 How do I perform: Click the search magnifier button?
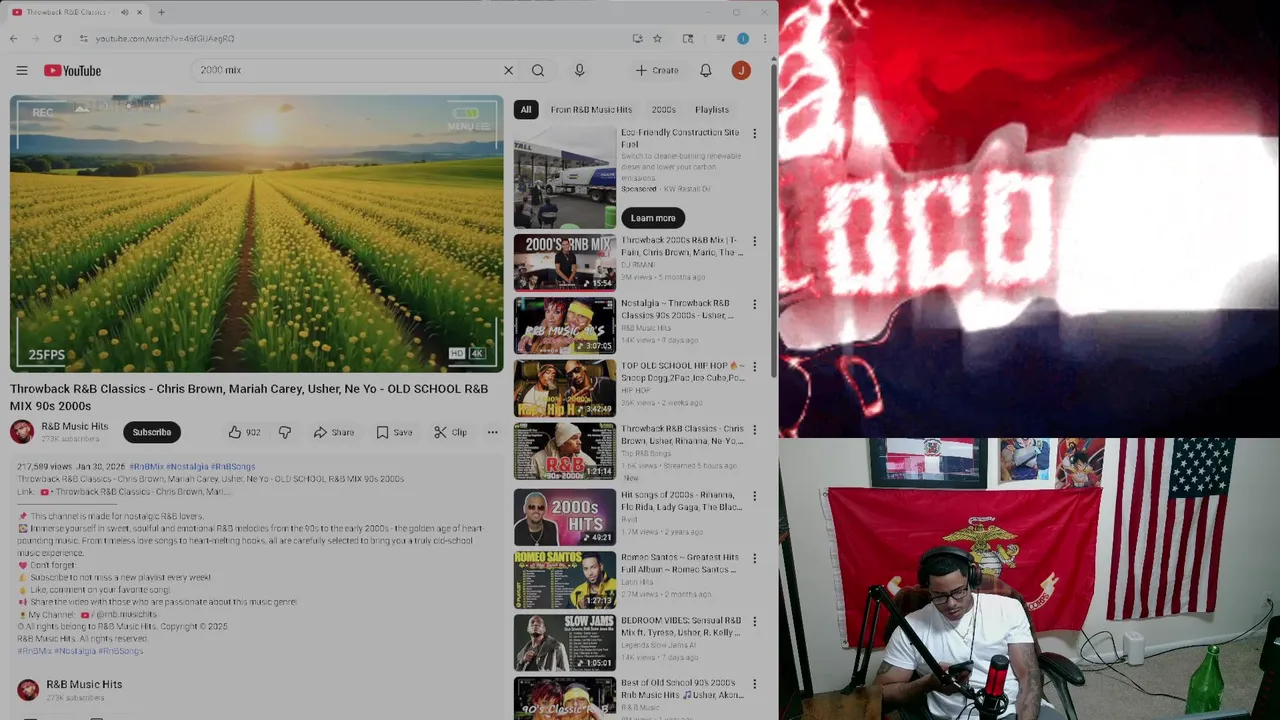click(538, 70)
